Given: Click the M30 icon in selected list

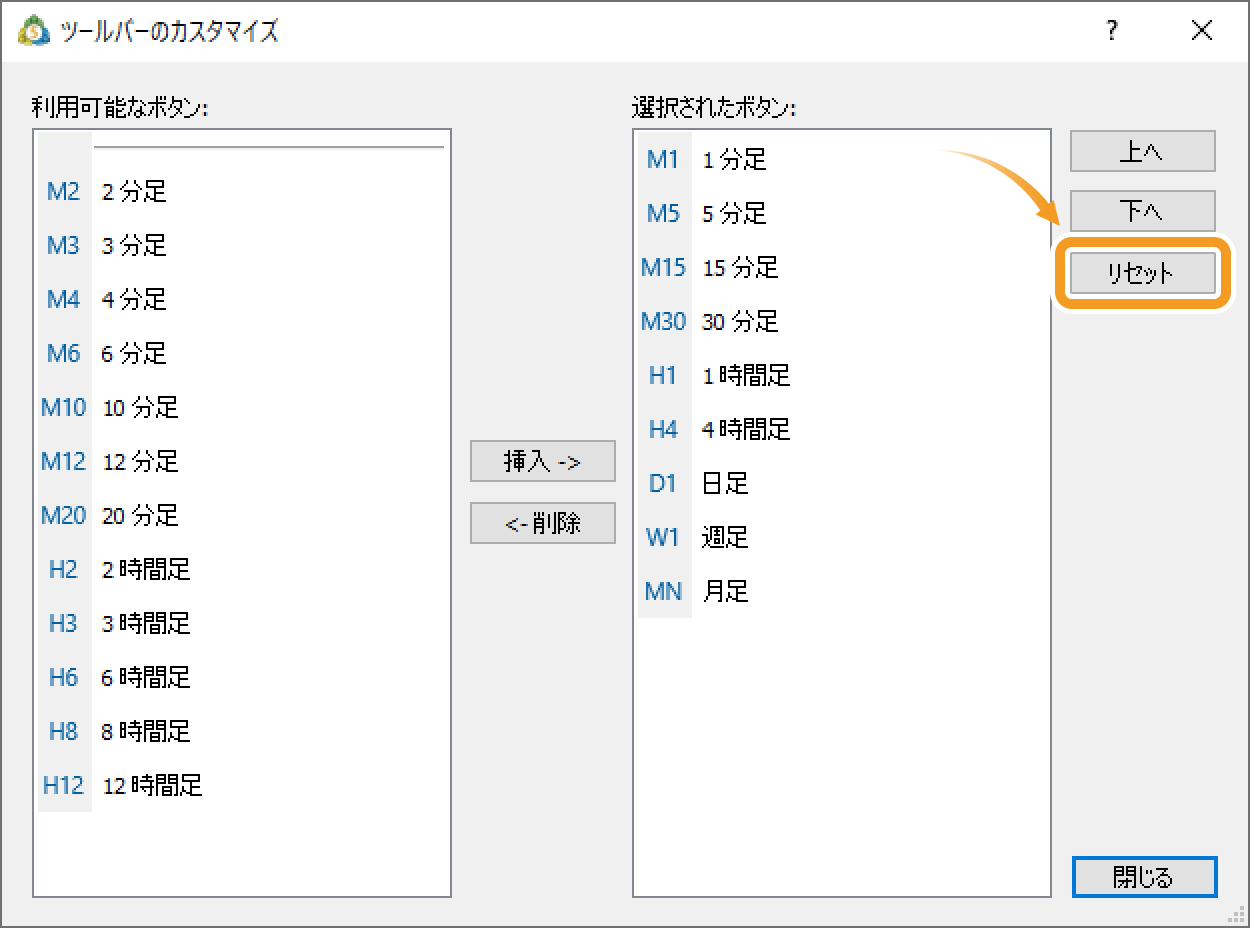Looking at the screenshot, I should pos(663,322).
